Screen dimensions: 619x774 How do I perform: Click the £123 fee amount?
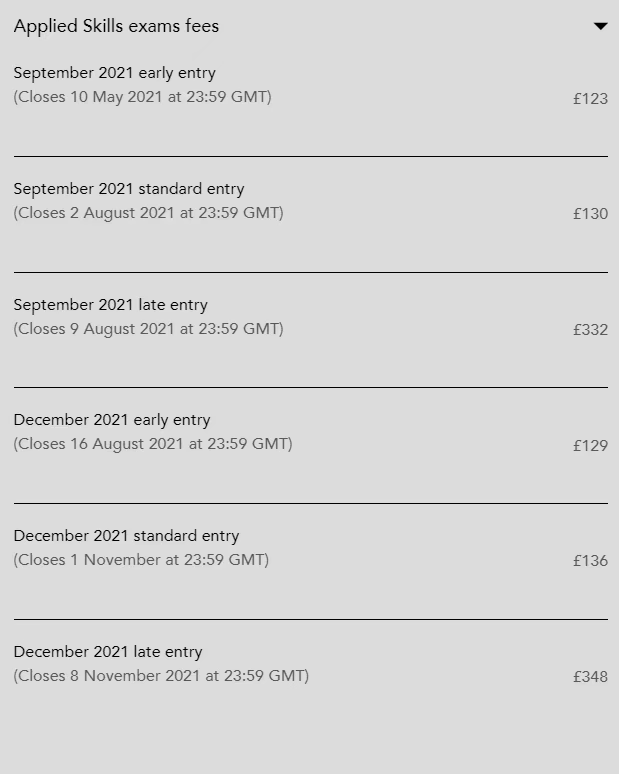click(590, 98)
